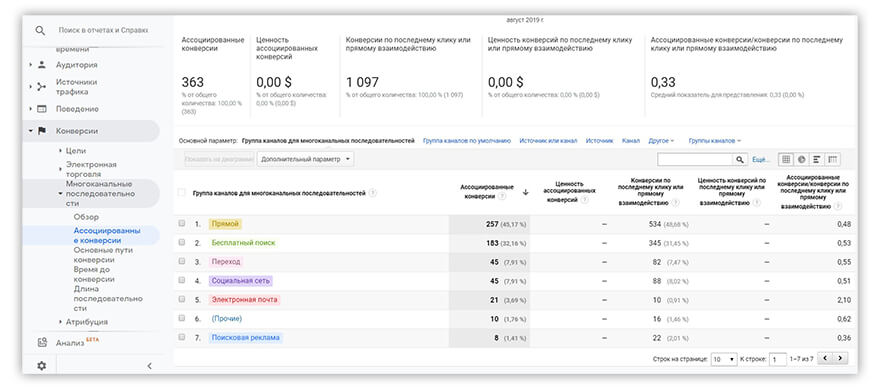Click help icon next to Группа каналов column header

coord(373,193)
